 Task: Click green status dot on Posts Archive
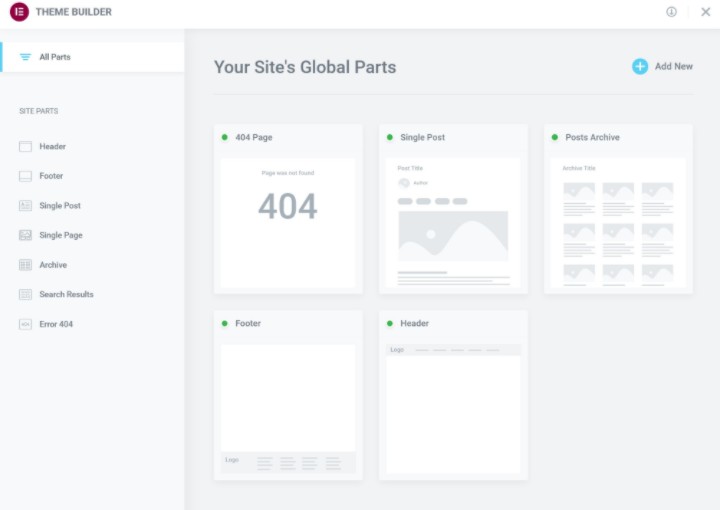[555, 137]
